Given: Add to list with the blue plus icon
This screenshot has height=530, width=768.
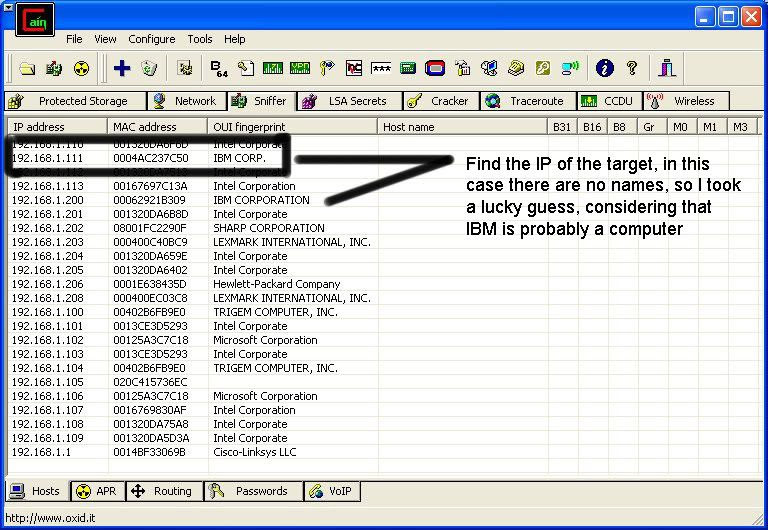Looking at the screenshot, I should click(x=121, y=68).
